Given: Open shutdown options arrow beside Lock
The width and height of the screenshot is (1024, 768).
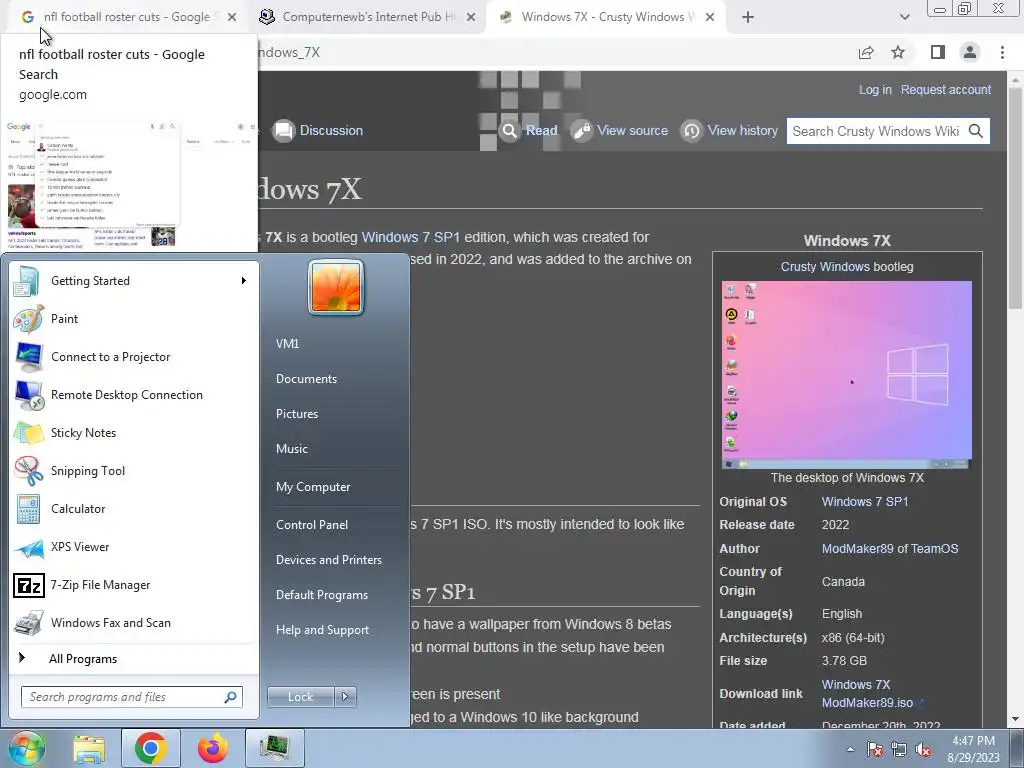Looking at the screenshot, I should point(345,697).
